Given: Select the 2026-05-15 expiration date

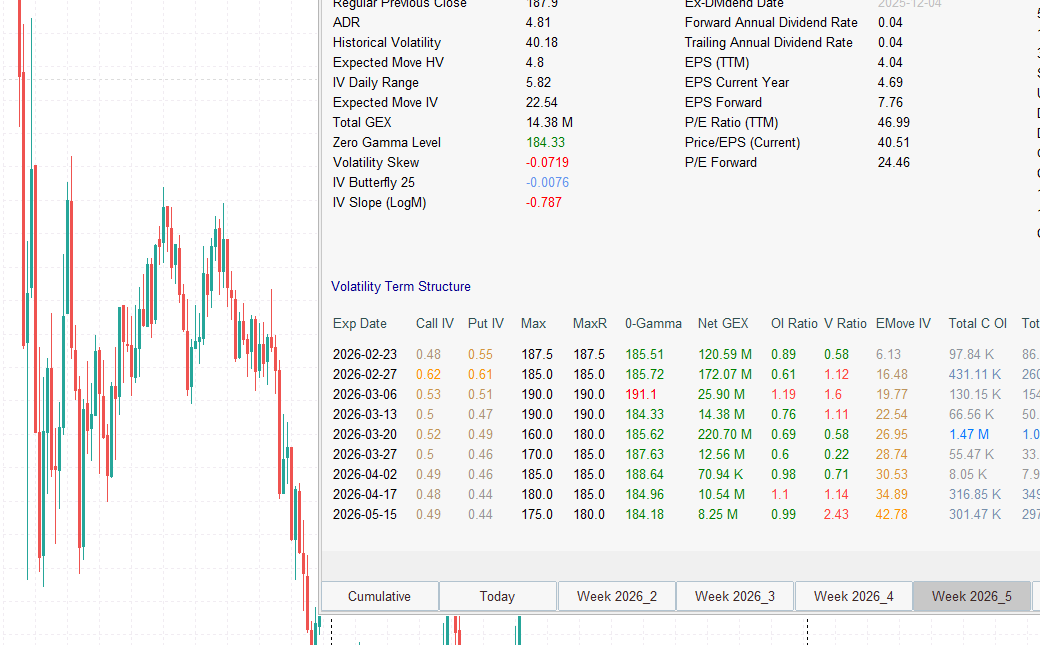Looking at the screenshot, I should click(x=365, y=514).
